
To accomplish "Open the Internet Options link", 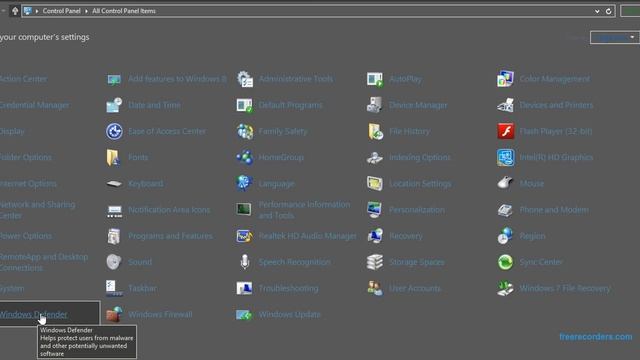I will (28, 184).
